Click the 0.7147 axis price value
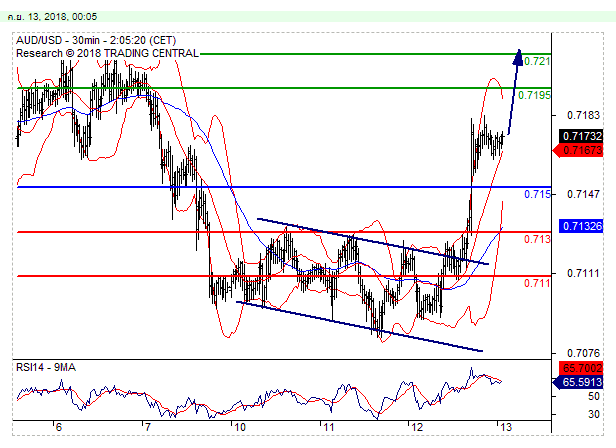The height and width of the screenshot is (448, 616). click(583, 194)
